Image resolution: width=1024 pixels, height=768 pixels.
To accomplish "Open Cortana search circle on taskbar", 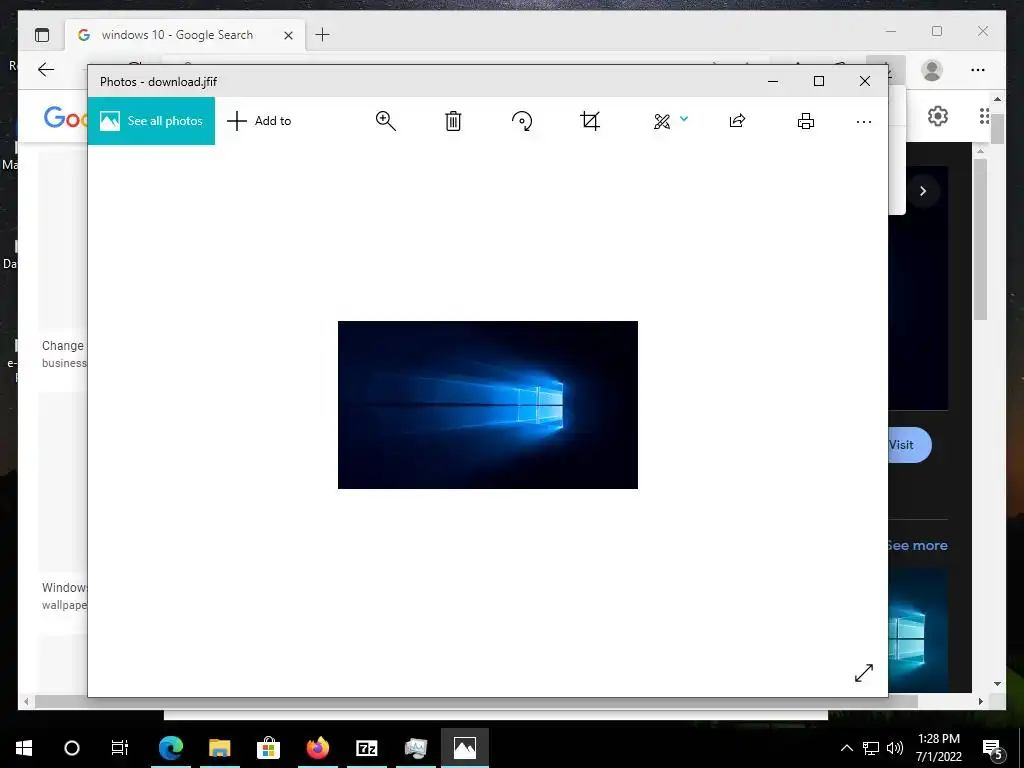I will point(72,748).
